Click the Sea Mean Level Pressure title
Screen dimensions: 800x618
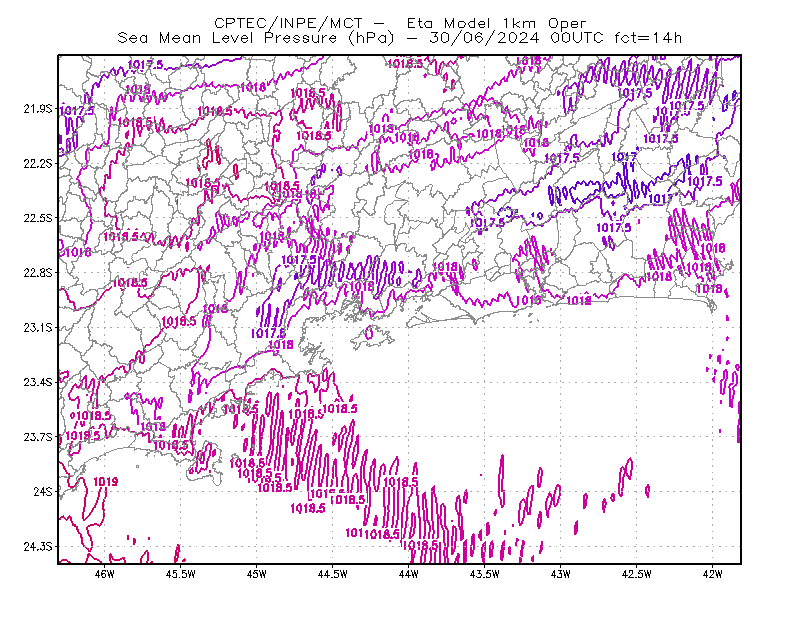[227, 38]
